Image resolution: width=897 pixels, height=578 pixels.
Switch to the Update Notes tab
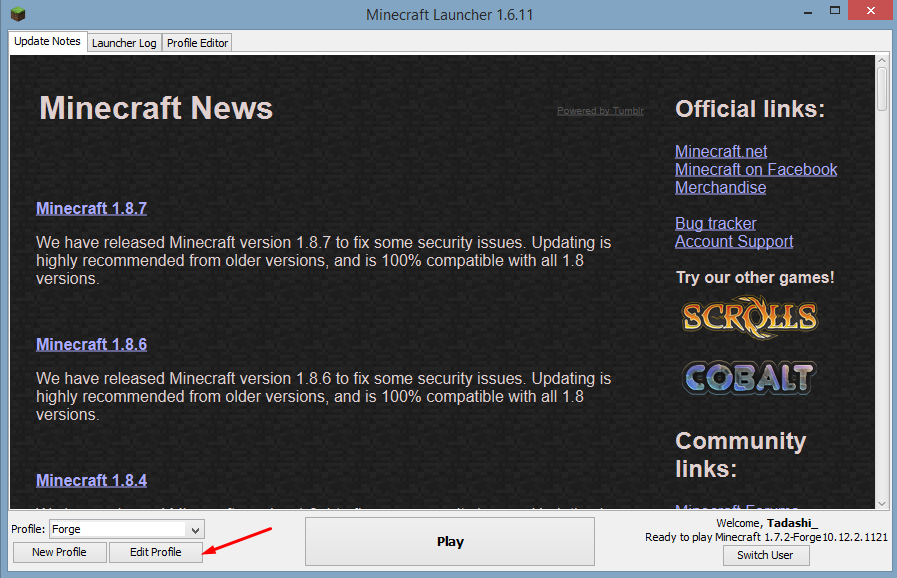(x=47, y=42)
